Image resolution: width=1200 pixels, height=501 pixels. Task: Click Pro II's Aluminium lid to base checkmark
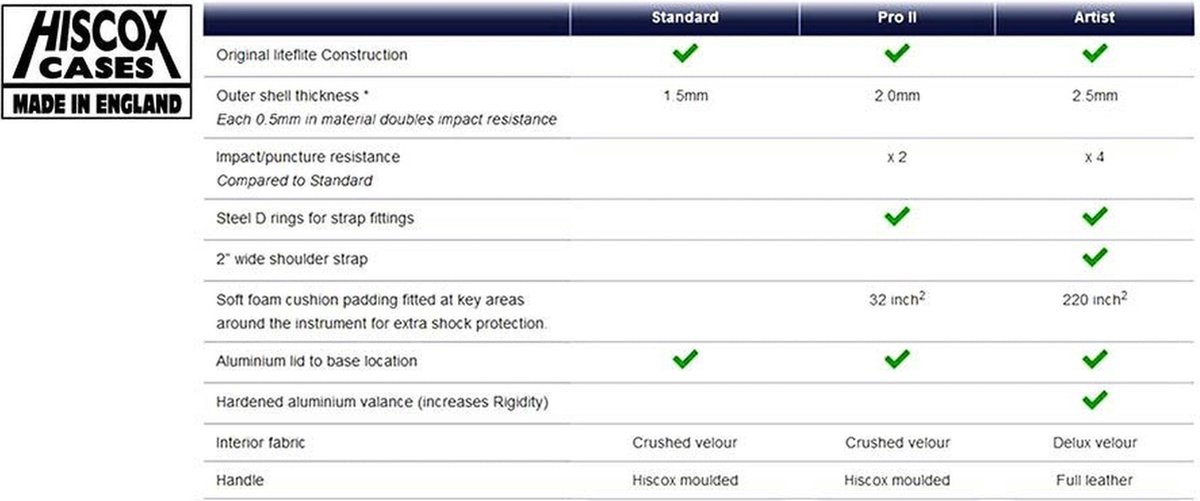coord(897,358)
